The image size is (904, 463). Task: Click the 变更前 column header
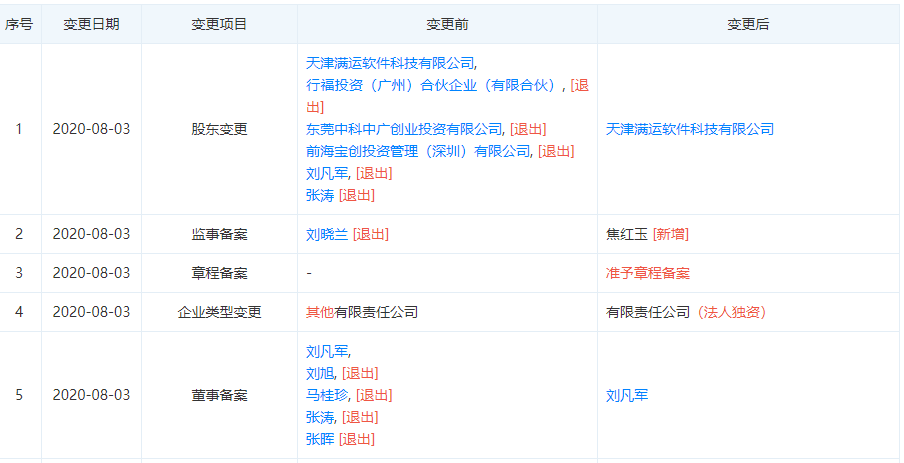[447, 24]
